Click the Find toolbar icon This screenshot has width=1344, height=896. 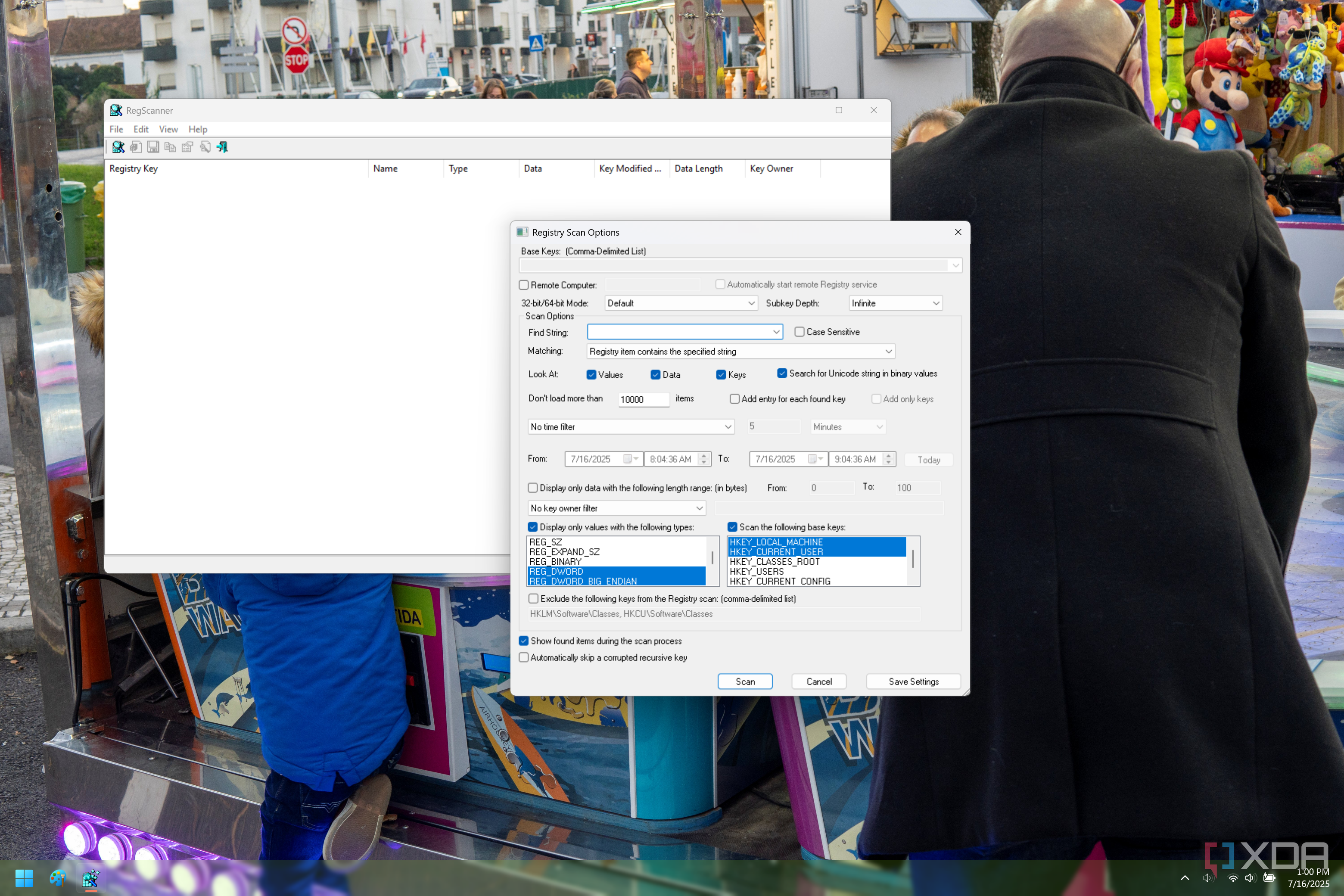click(x=205, y=147)
